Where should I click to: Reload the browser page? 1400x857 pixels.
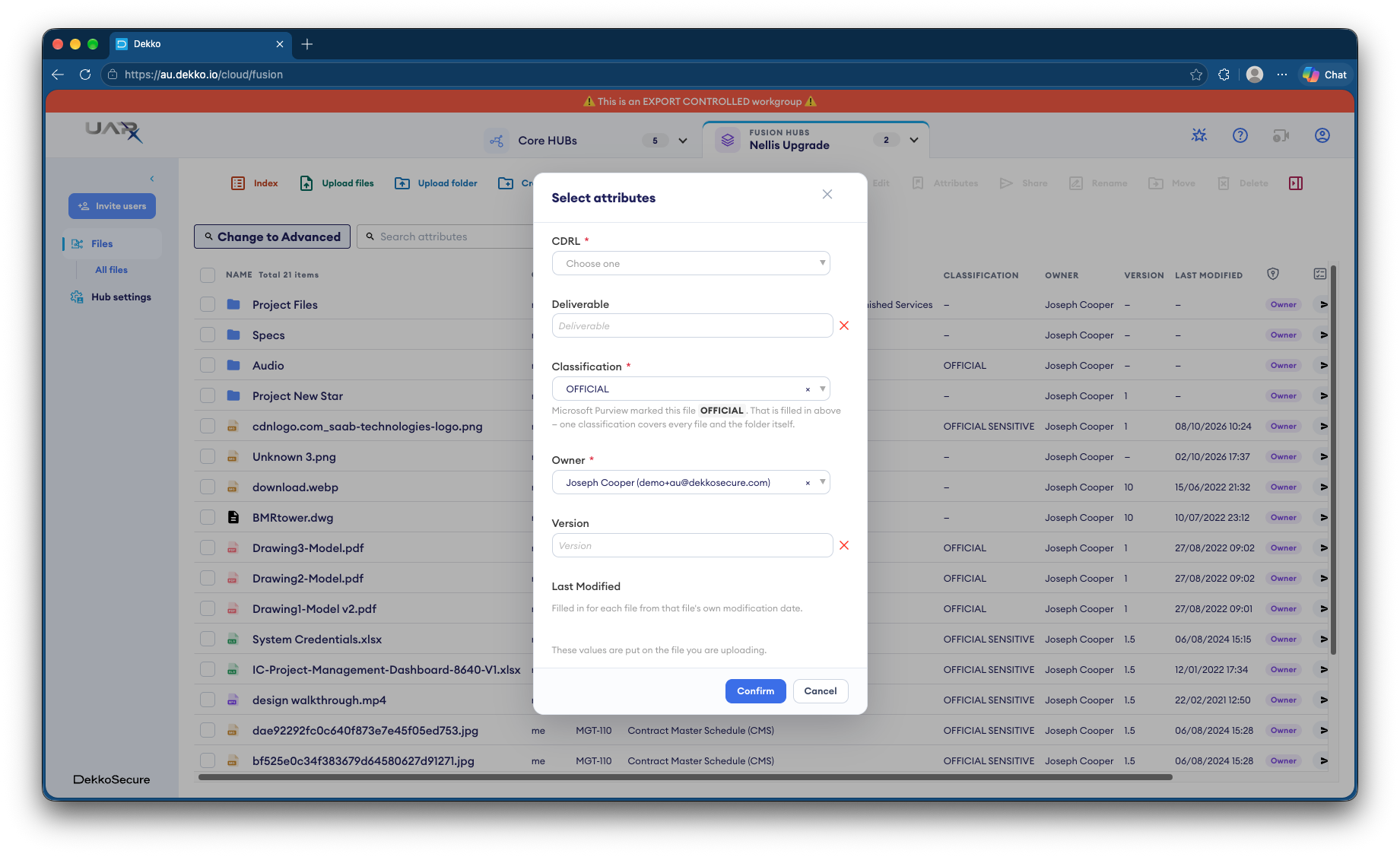[x=85, y=75]
